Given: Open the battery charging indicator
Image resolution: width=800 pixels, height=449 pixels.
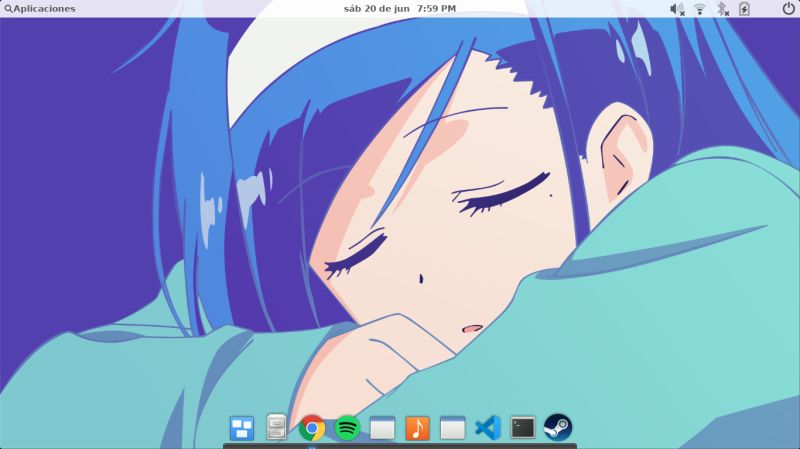Looking at the screenshot, I should pos(744,9).
